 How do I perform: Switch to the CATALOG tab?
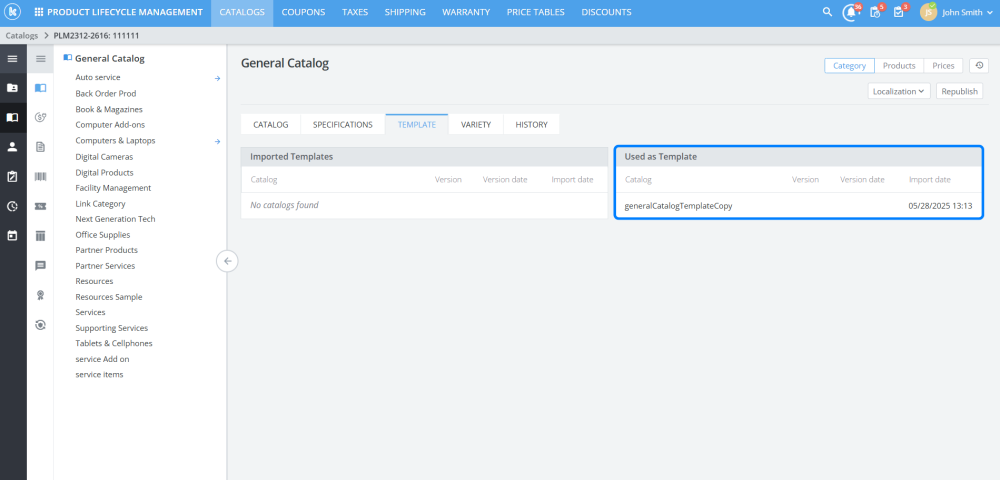(x=270, y=124)
